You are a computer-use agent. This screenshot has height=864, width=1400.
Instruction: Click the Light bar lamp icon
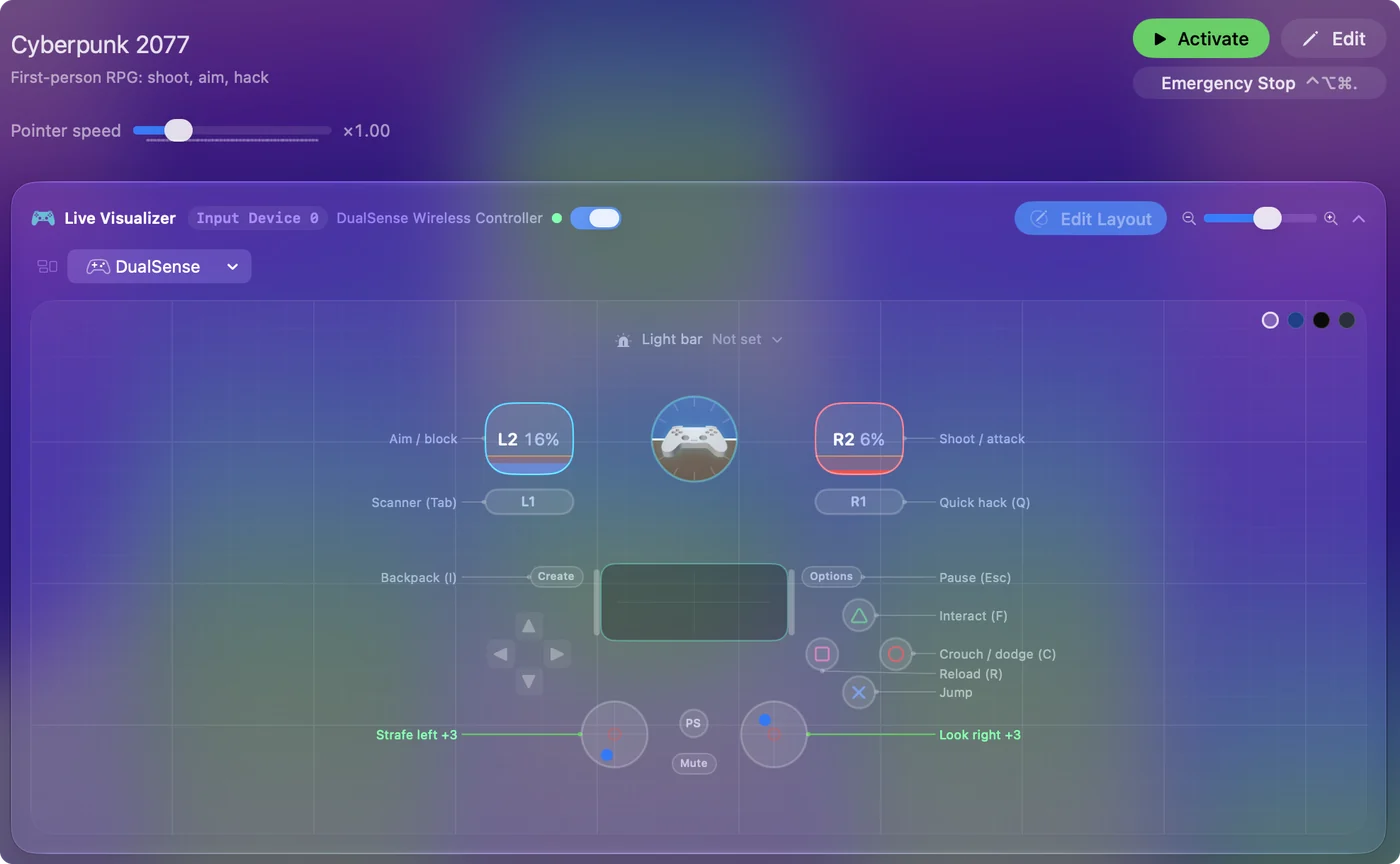point(623,340)
